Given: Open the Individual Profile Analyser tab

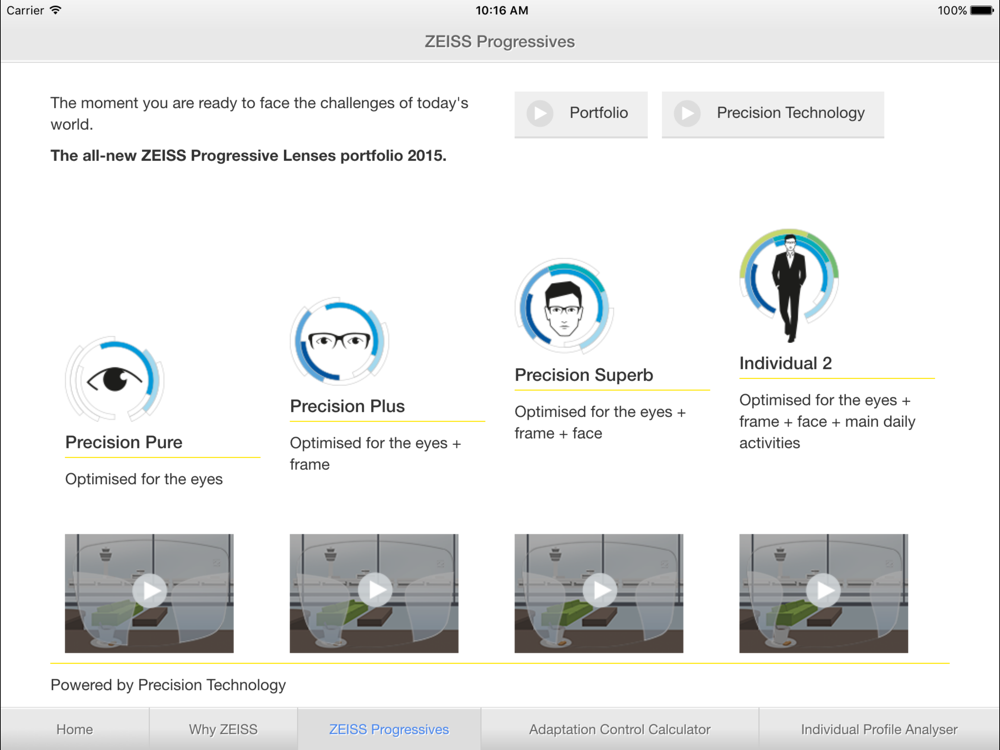Looking at the screenshot, I should point(879,729).
